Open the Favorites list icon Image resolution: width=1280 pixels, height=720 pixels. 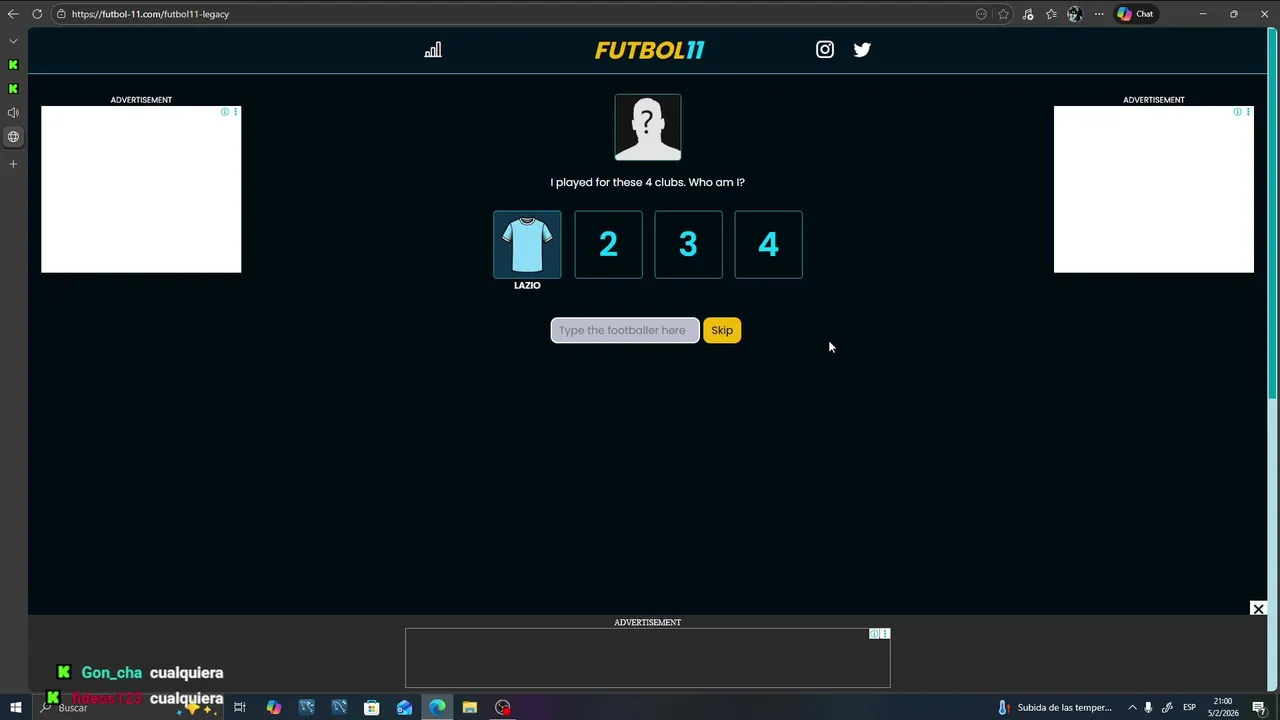point(1051,14)
